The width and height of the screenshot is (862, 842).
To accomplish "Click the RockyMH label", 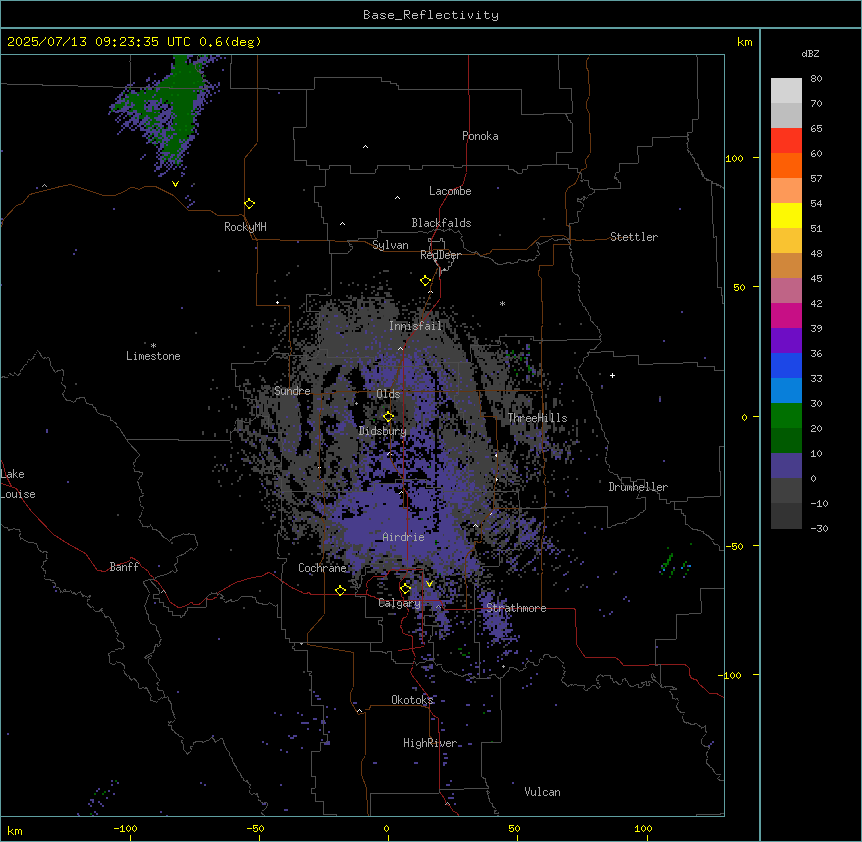I will [x=245, y=227].
